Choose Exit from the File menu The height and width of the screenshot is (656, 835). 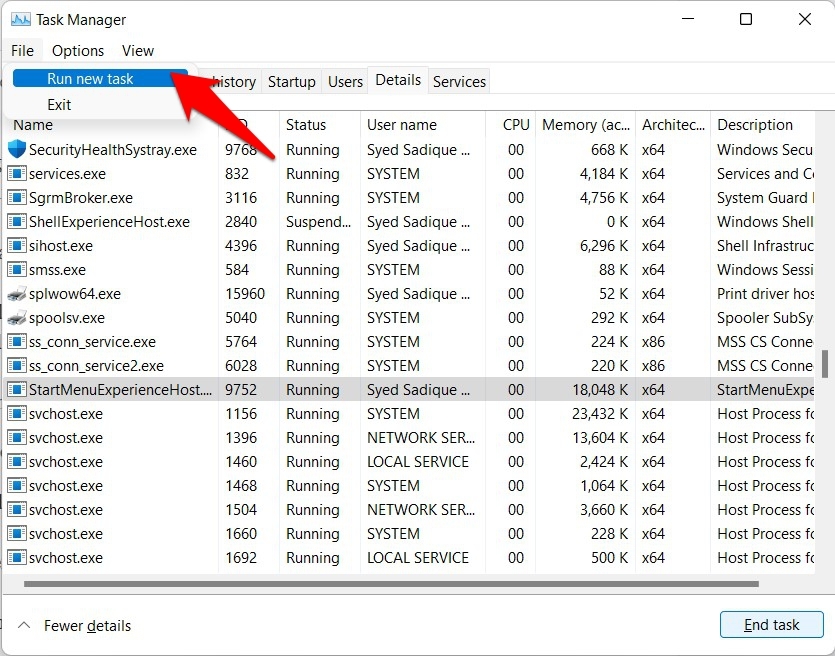click(x=59, y=104)
